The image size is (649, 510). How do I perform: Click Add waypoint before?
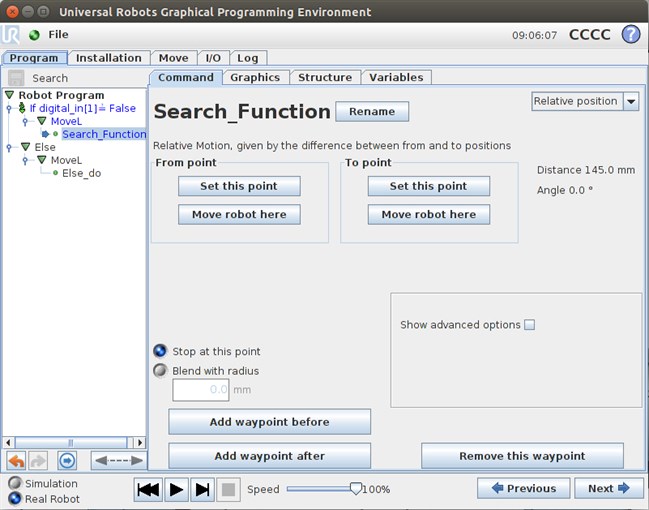[269, 422]
